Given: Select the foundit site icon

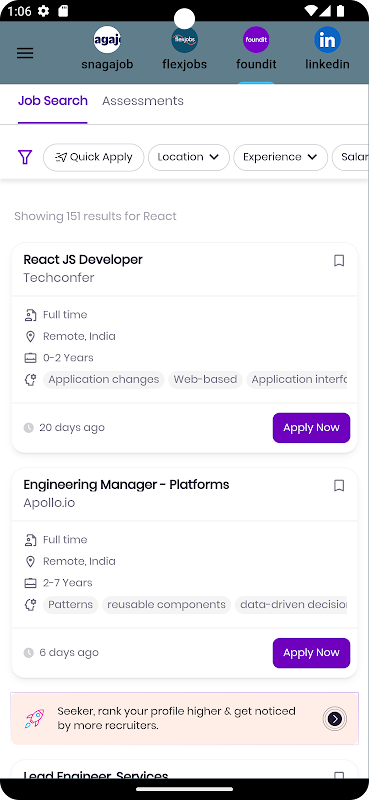Looking at the screenshot, I should click(256, 40).
